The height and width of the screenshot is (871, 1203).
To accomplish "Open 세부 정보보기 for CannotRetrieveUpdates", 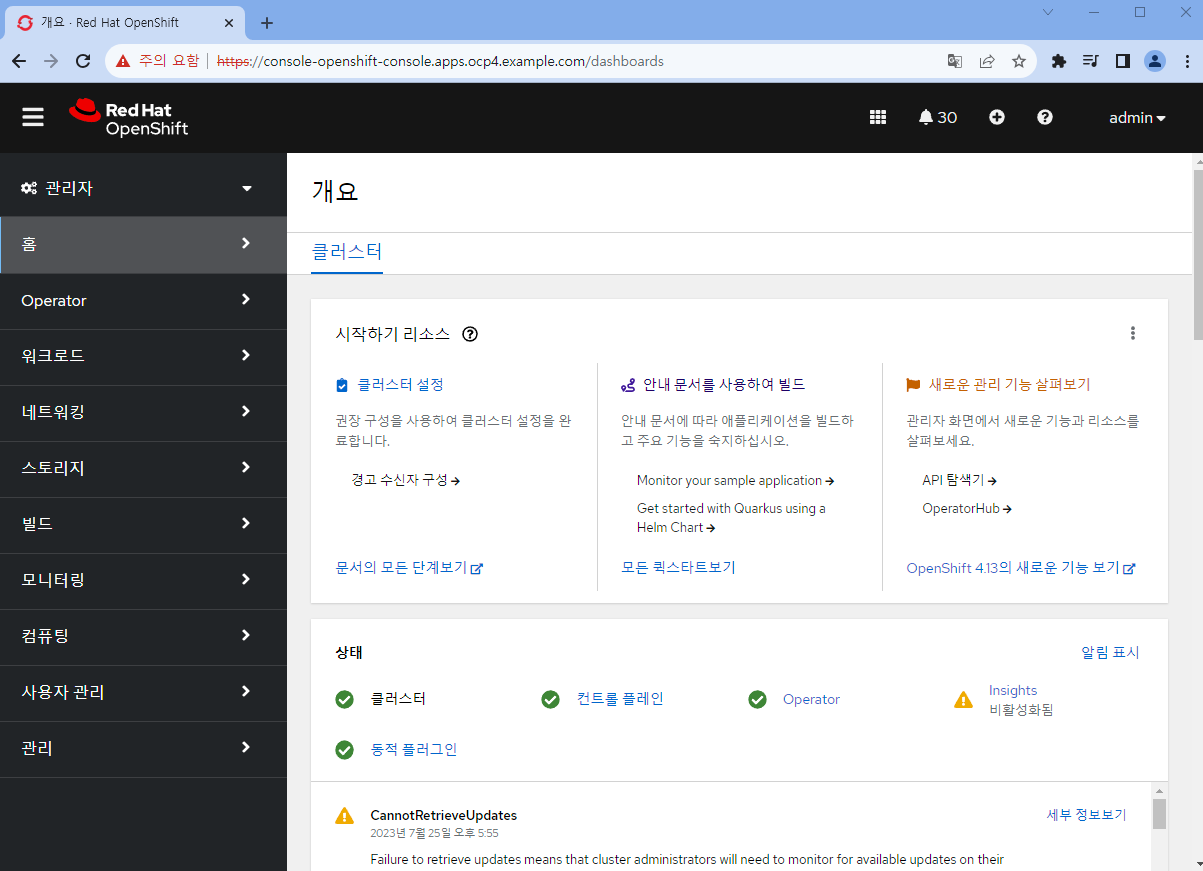I will click(1086, 815).
